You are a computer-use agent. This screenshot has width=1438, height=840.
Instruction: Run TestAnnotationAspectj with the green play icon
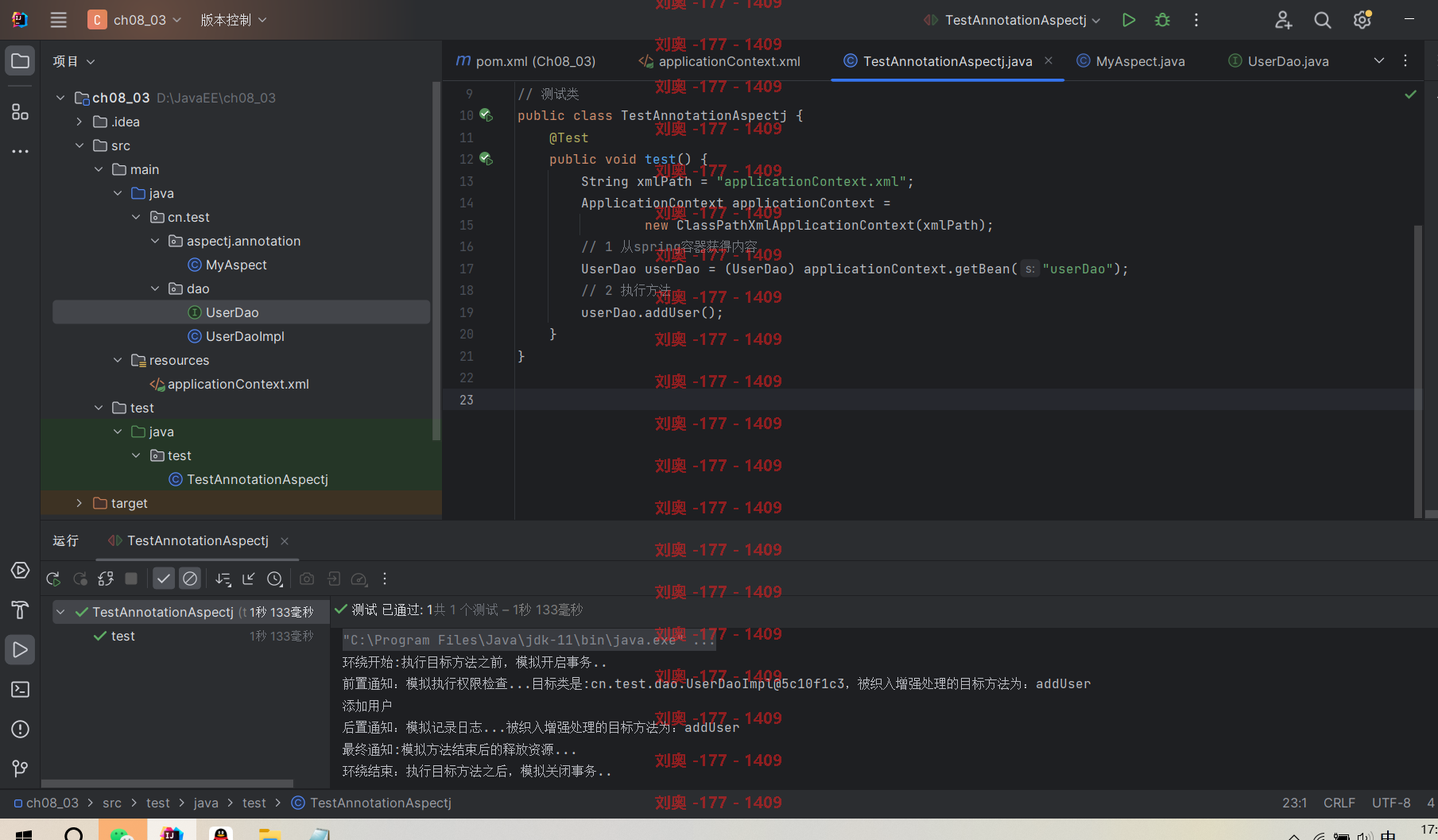tap(1128, 20)
